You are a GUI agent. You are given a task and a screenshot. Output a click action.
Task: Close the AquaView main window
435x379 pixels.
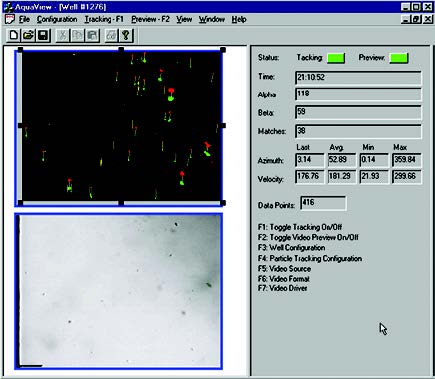coord(427,7)
